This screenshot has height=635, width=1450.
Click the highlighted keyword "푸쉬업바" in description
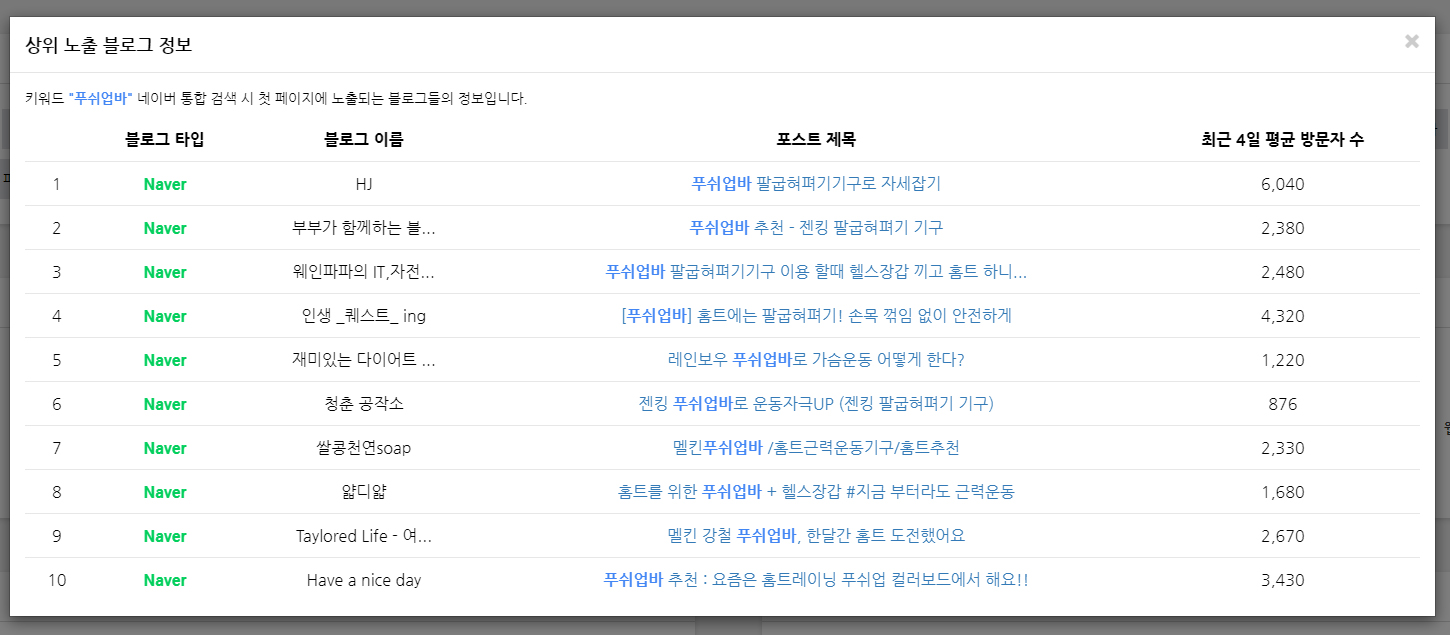(x=101, y=98)
